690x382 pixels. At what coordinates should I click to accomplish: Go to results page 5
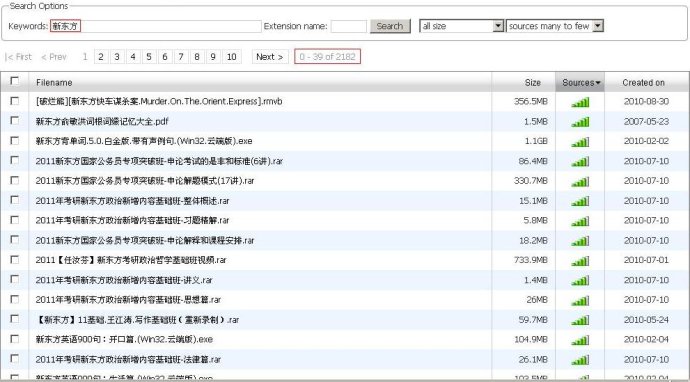(149, 57)
